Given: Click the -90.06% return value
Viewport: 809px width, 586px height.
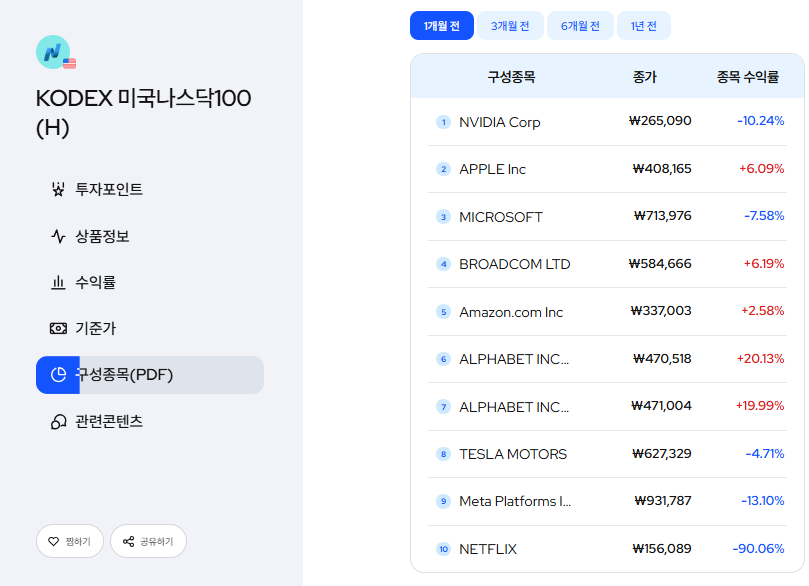Looking at the screenshot, I should (x=758, y=548).
